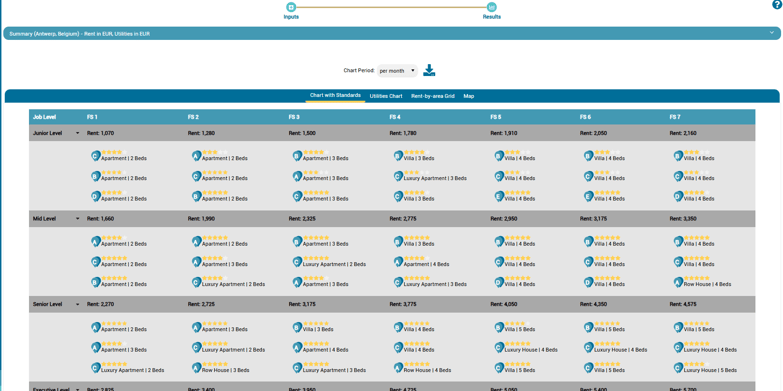Click the Results step icon
This screenshot has height=391, width=783.
[492, 7]
